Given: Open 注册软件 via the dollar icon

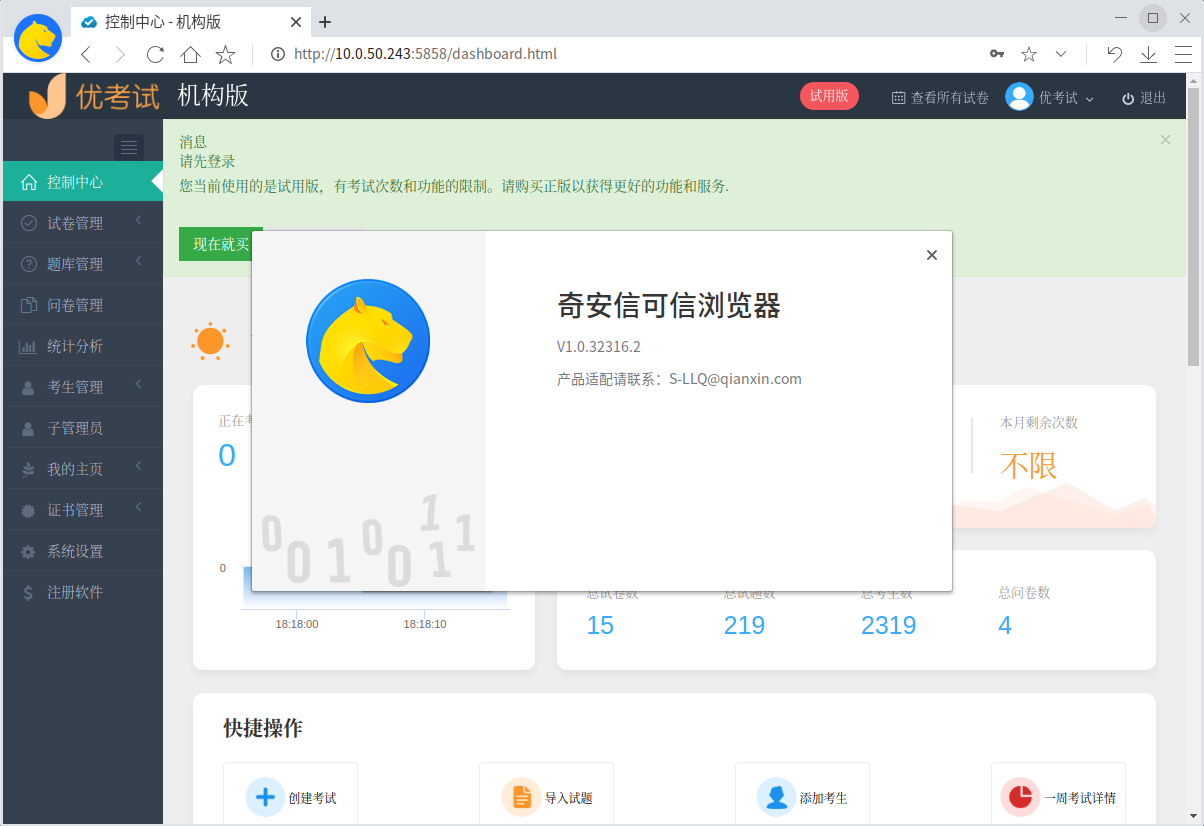Looking at the screenshot, I should (x=27, y=591).
